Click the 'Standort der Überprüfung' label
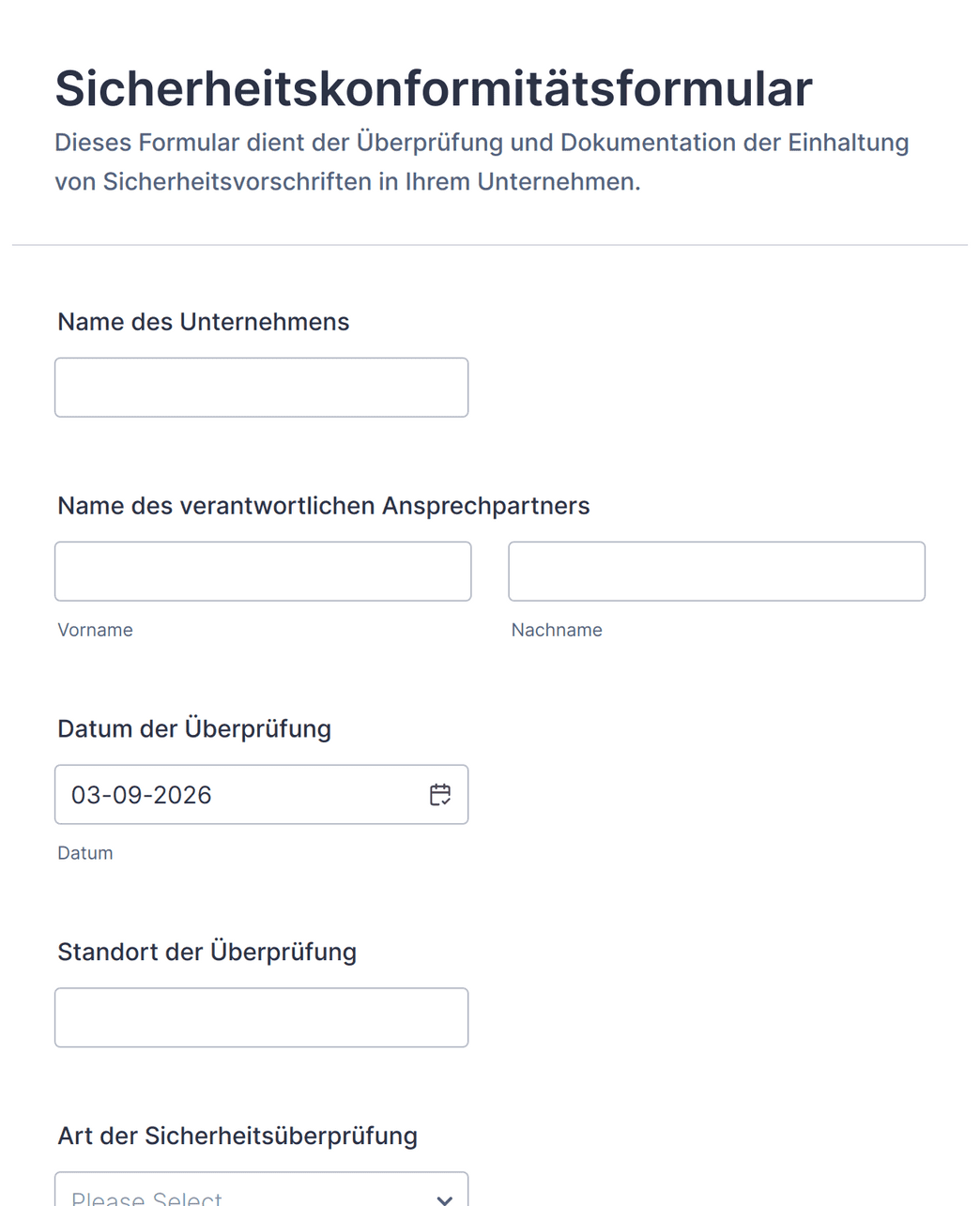This screenshot has width=980, height=1206. [207, 952]
